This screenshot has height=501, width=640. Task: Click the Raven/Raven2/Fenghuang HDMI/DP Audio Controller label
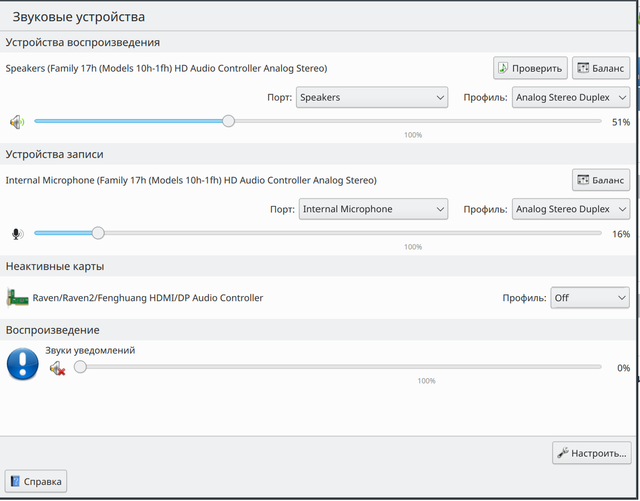148,298
